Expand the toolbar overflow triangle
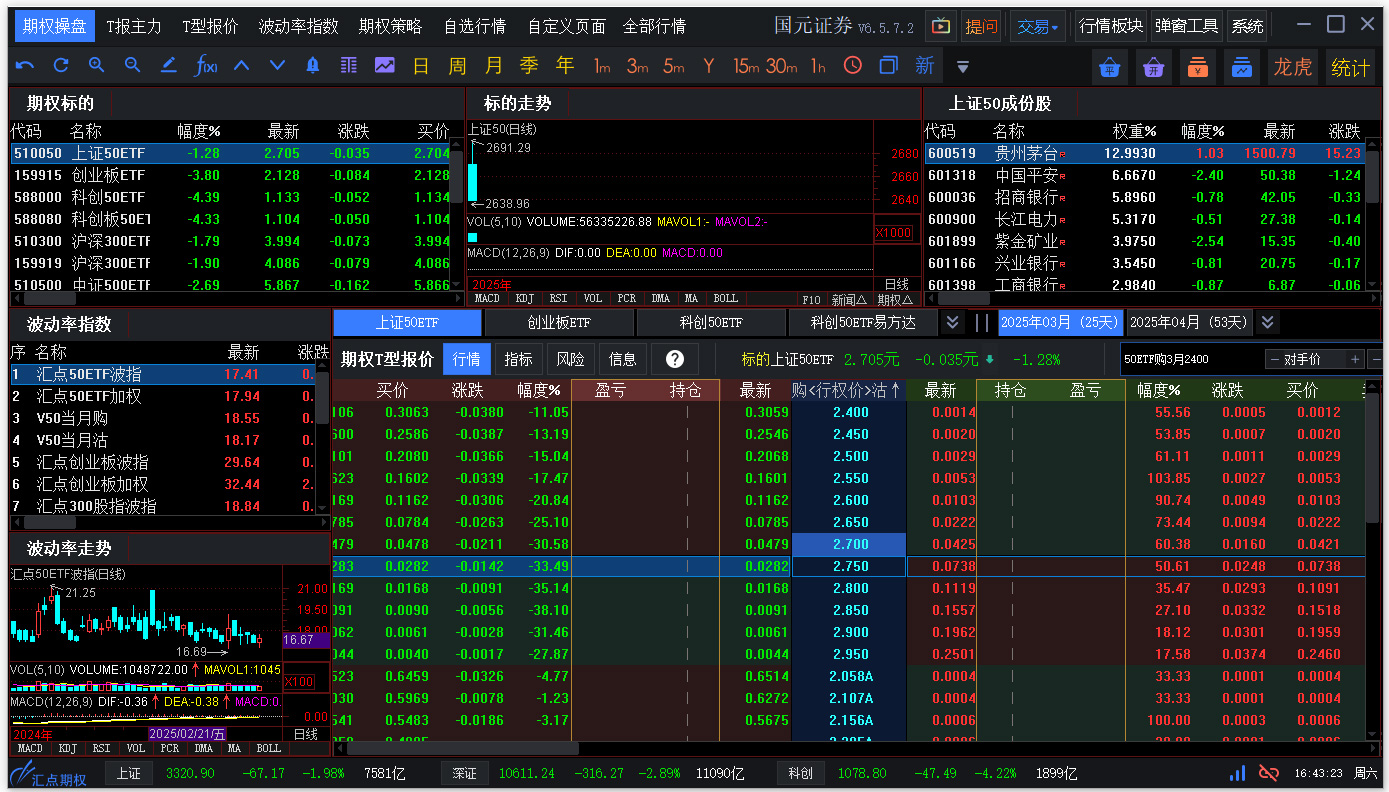Image resolution: width=1389 pixels, height=792 pixels. pyautogui.click(x=963, y=67)
